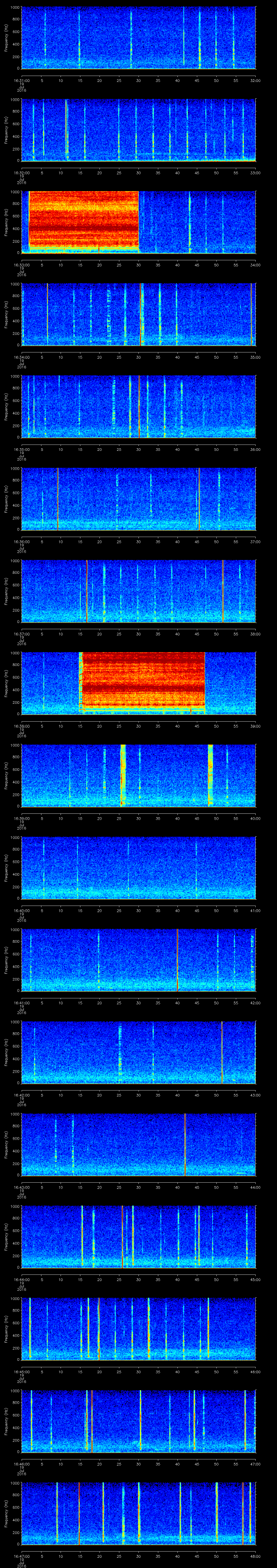
Task: Select the burst near 48 s in 16:39:00 spectrogram
Action: pos(211,775)
